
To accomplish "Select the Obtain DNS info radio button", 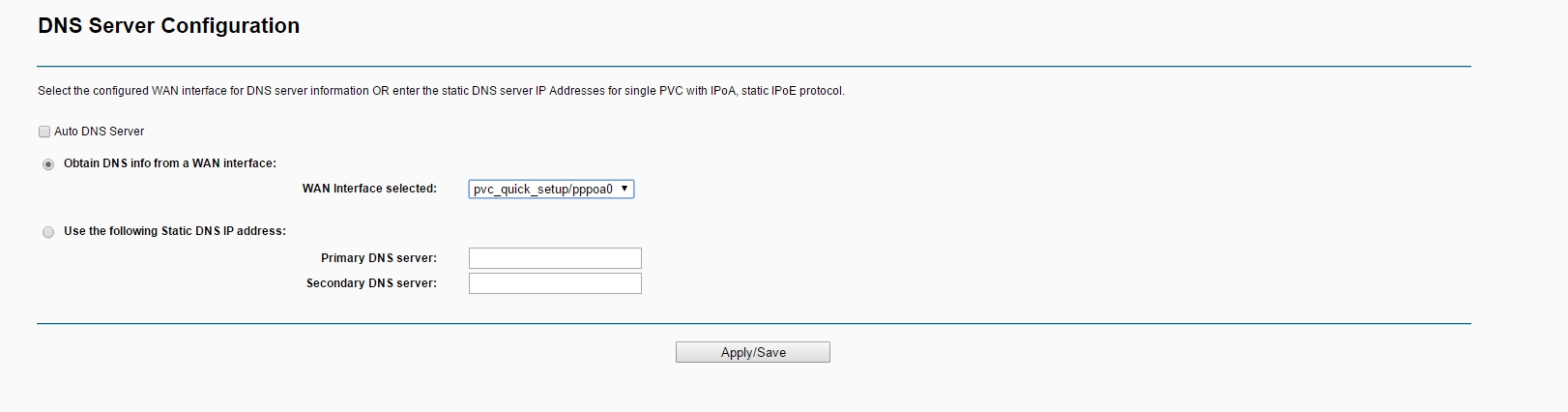I will click(48, 164).
